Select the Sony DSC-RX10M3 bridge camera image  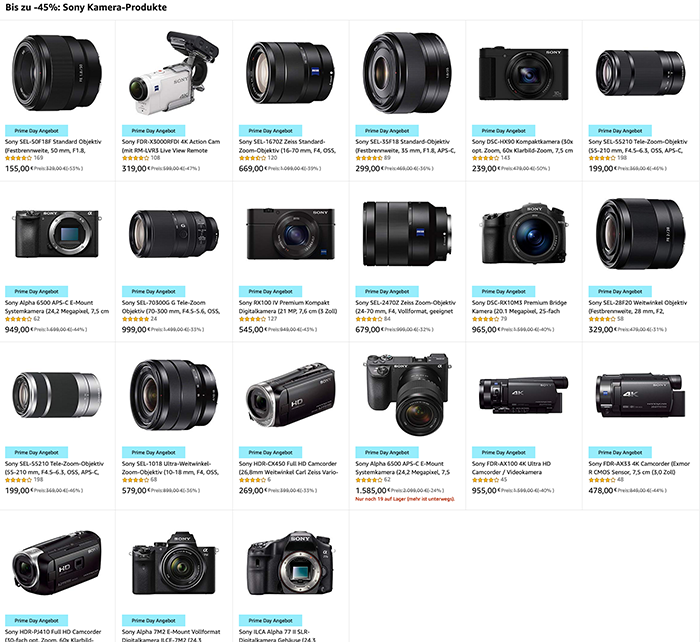524,234
